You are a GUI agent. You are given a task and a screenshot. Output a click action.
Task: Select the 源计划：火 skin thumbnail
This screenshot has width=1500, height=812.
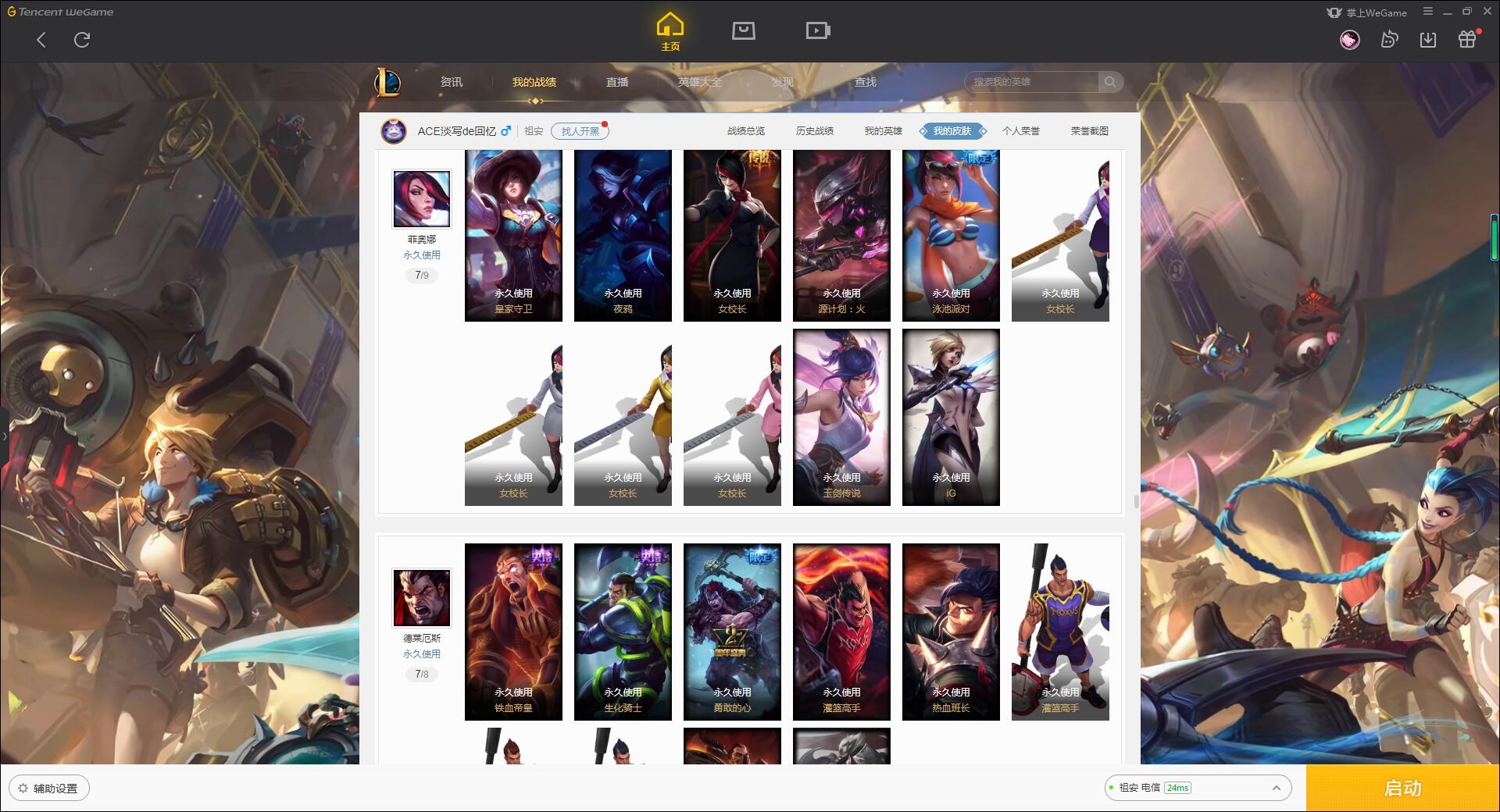click(841, 235)
